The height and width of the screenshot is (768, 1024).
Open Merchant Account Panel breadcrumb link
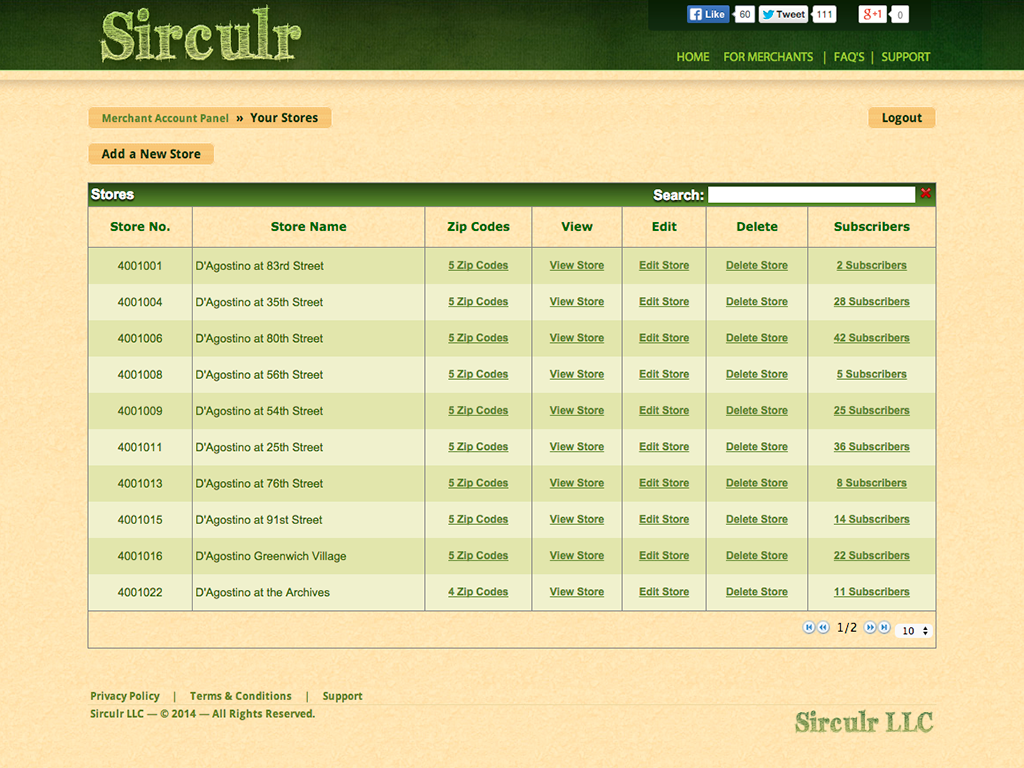coord(165,118)
